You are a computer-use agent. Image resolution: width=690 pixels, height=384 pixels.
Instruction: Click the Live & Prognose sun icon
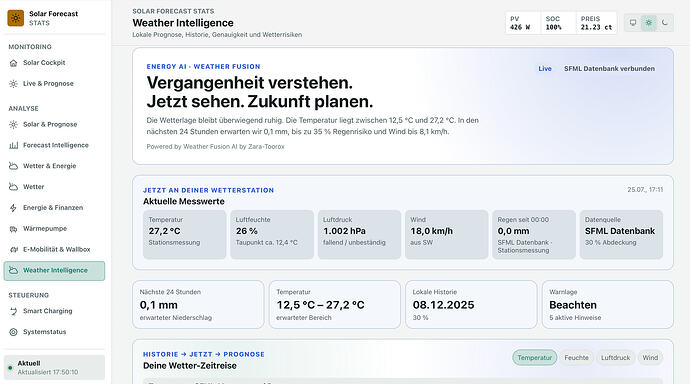coord(14,84)
